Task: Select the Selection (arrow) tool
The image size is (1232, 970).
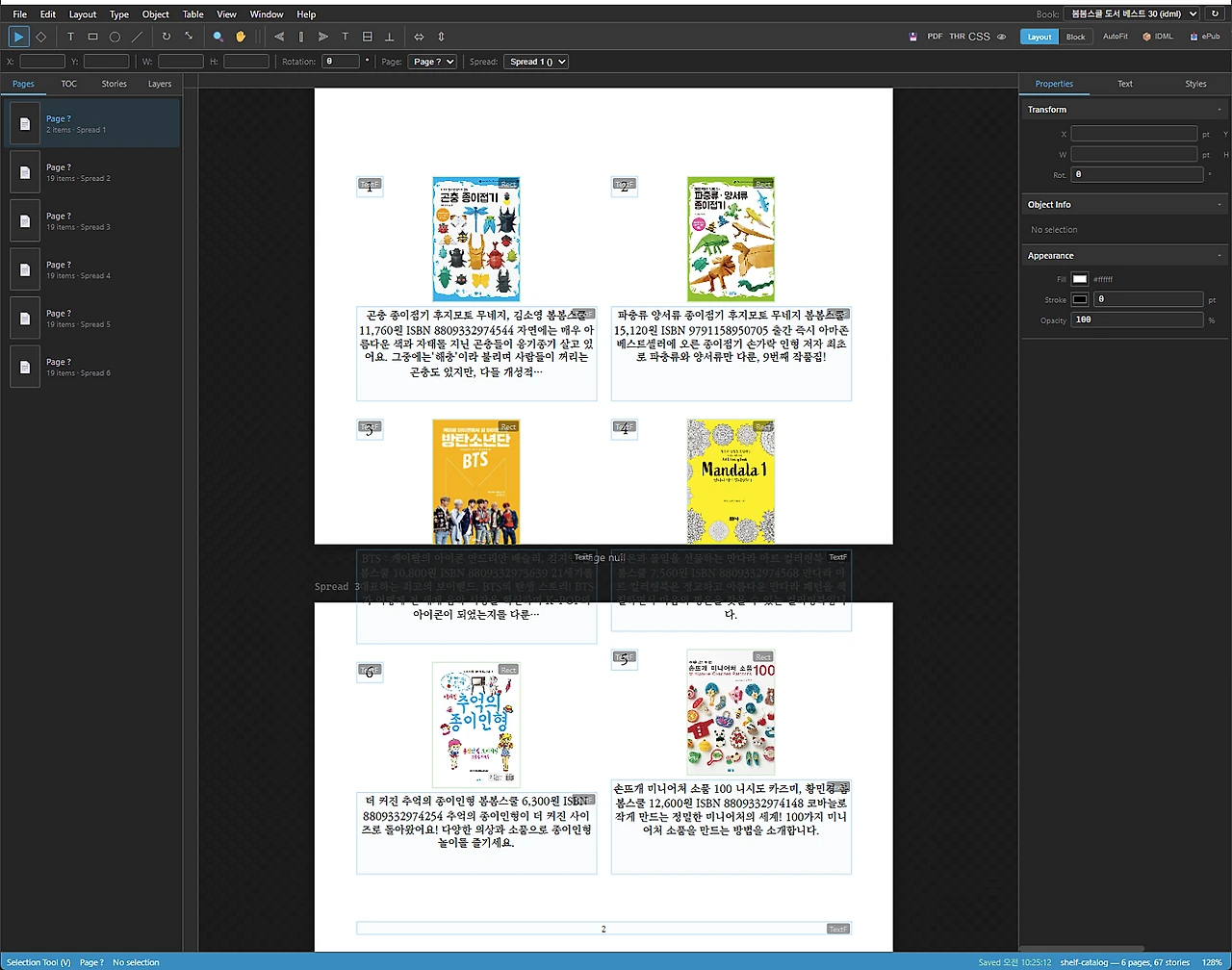Action: click(x=18, y=37)
